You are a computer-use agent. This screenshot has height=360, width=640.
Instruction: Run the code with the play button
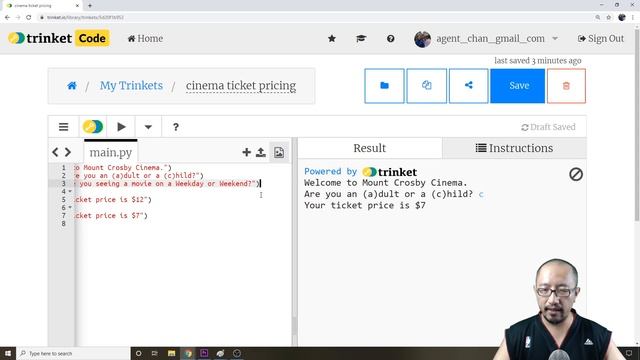121,127
